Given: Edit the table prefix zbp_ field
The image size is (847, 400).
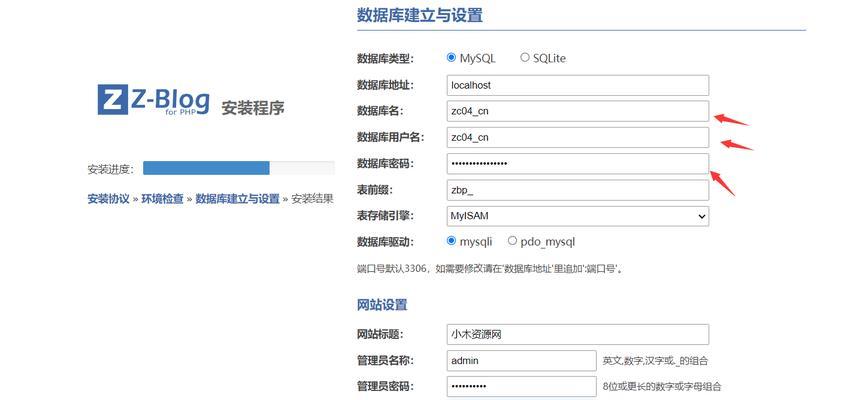Looking at the screenshot, I should coord(577,190).
